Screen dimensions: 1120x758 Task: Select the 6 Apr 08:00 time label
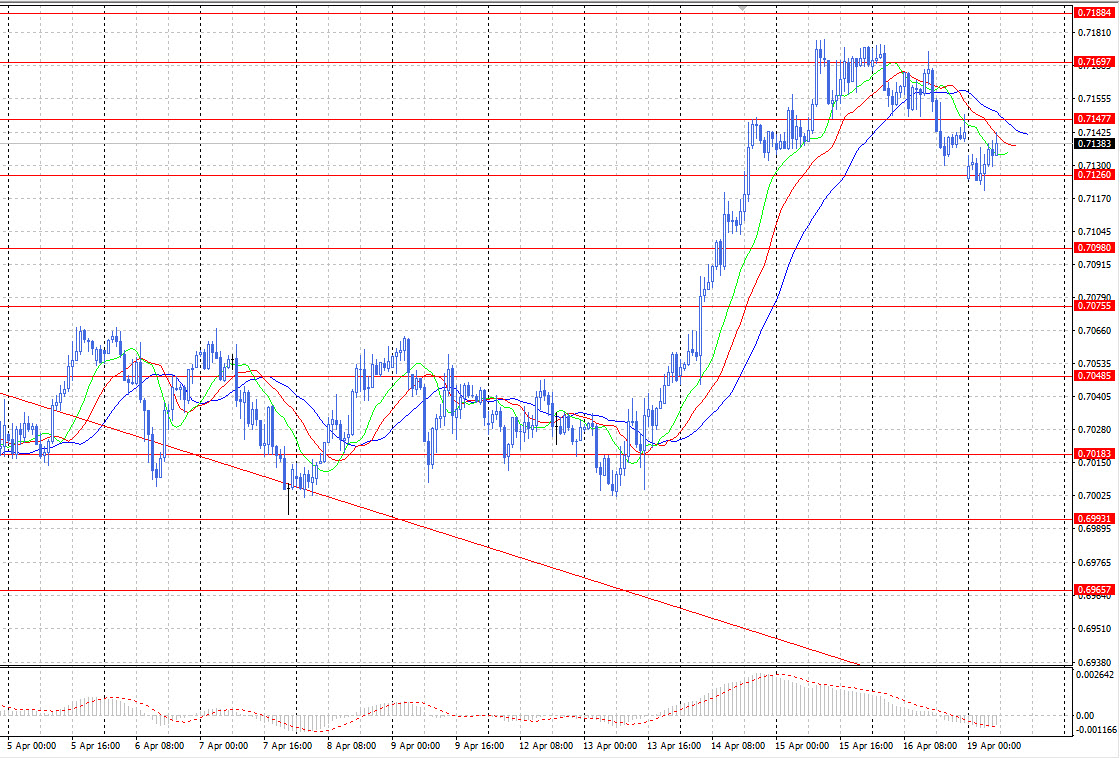pos(159,746)
